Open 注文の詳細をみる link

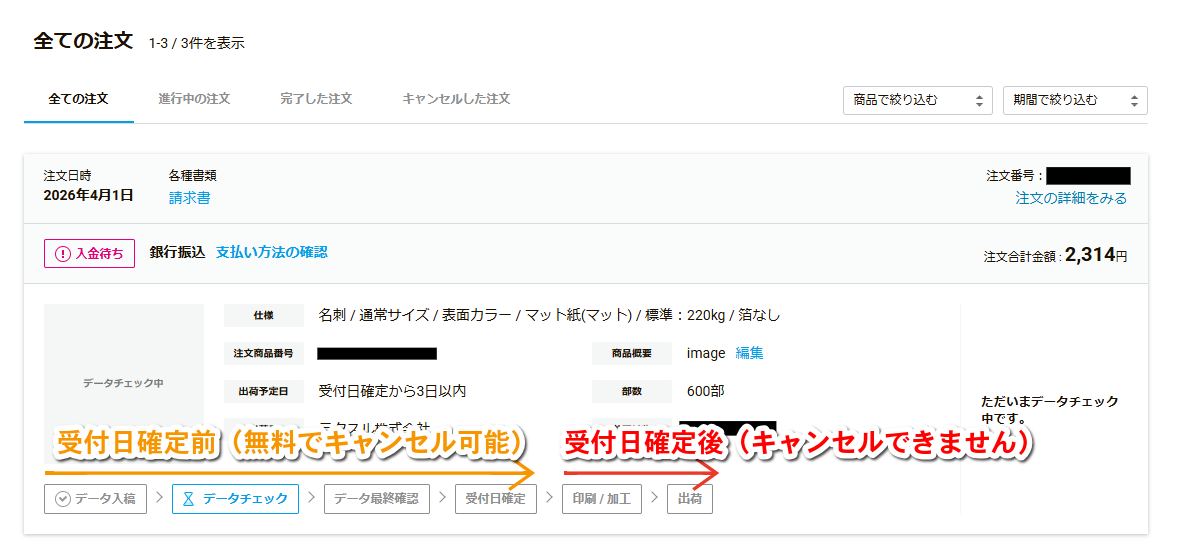click(1071, 198)
